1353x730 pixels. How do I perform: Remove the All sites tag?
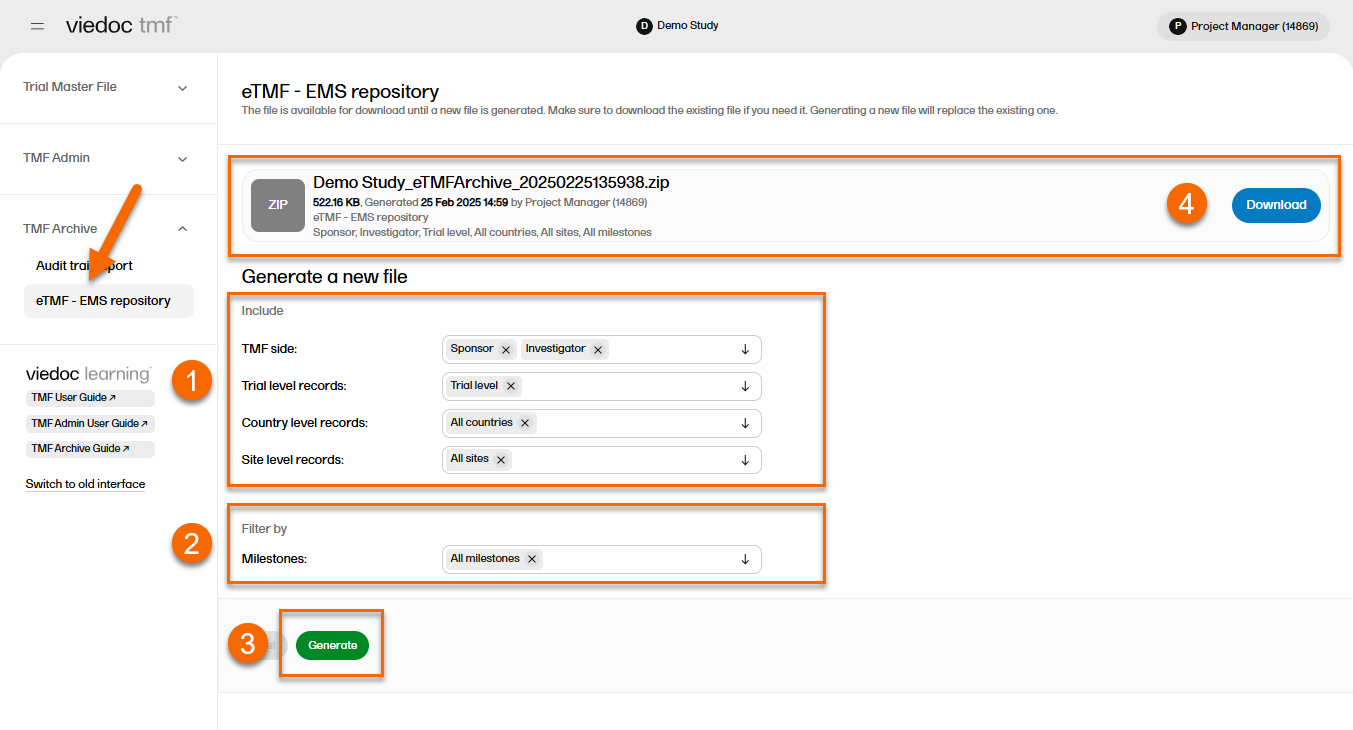click(x=501, y=460)
